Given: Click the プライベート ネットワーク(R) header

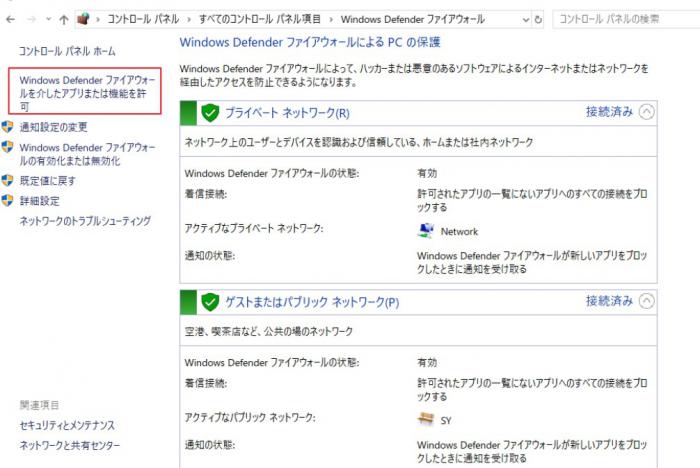Looking at the screenshot, I should 287,113.
